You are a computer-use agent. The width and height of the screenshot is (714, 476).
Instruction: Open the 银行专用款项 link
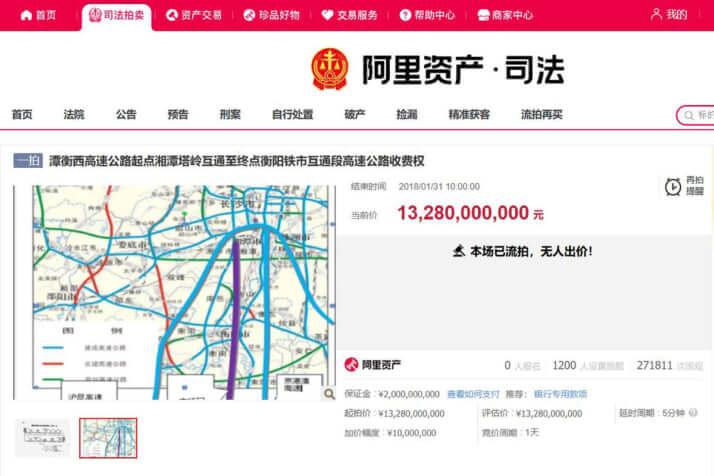click(560, 394)
